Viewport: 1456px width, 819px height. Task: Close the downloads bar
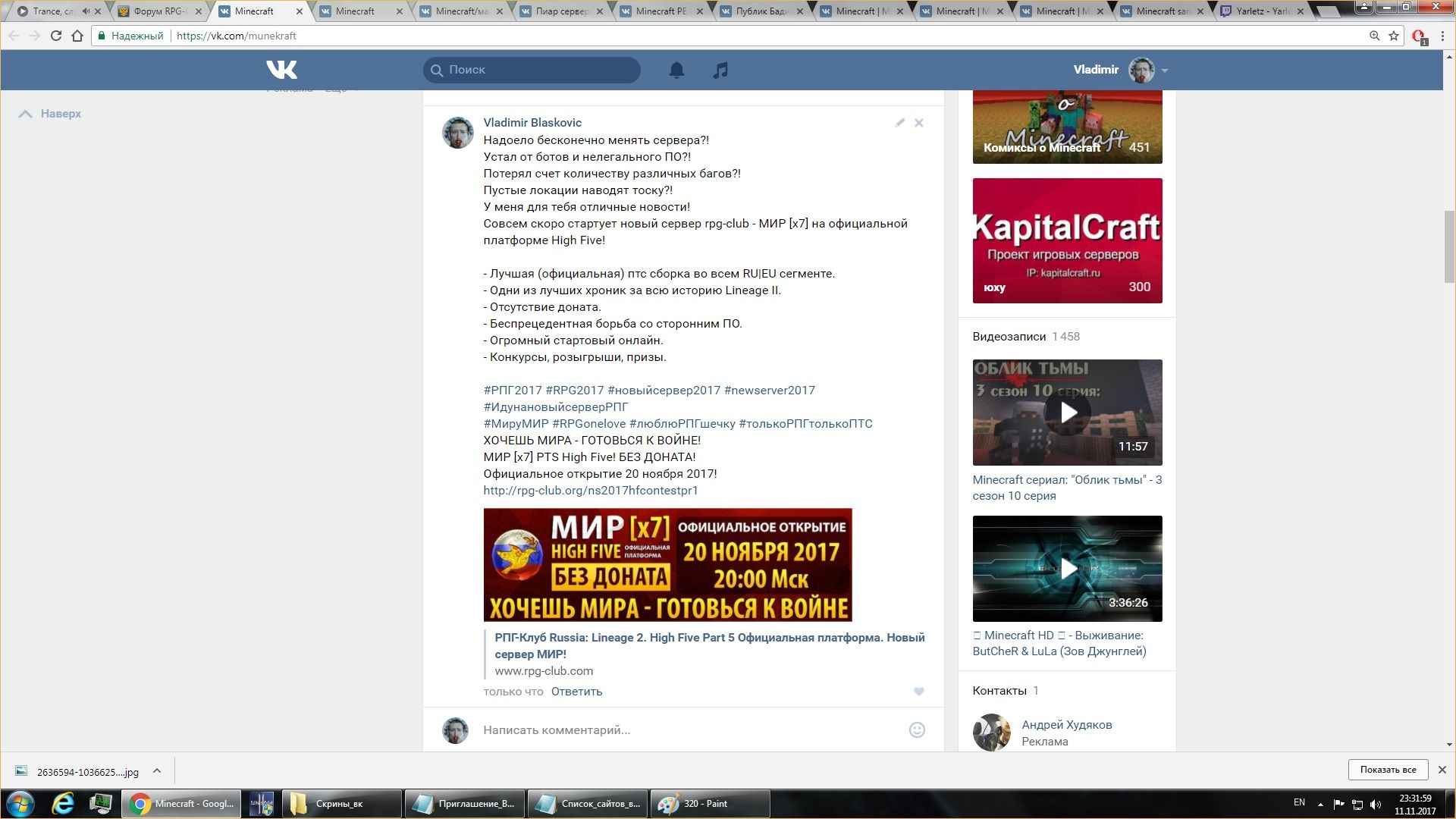pyautogui.click(x=1442, y=770)
